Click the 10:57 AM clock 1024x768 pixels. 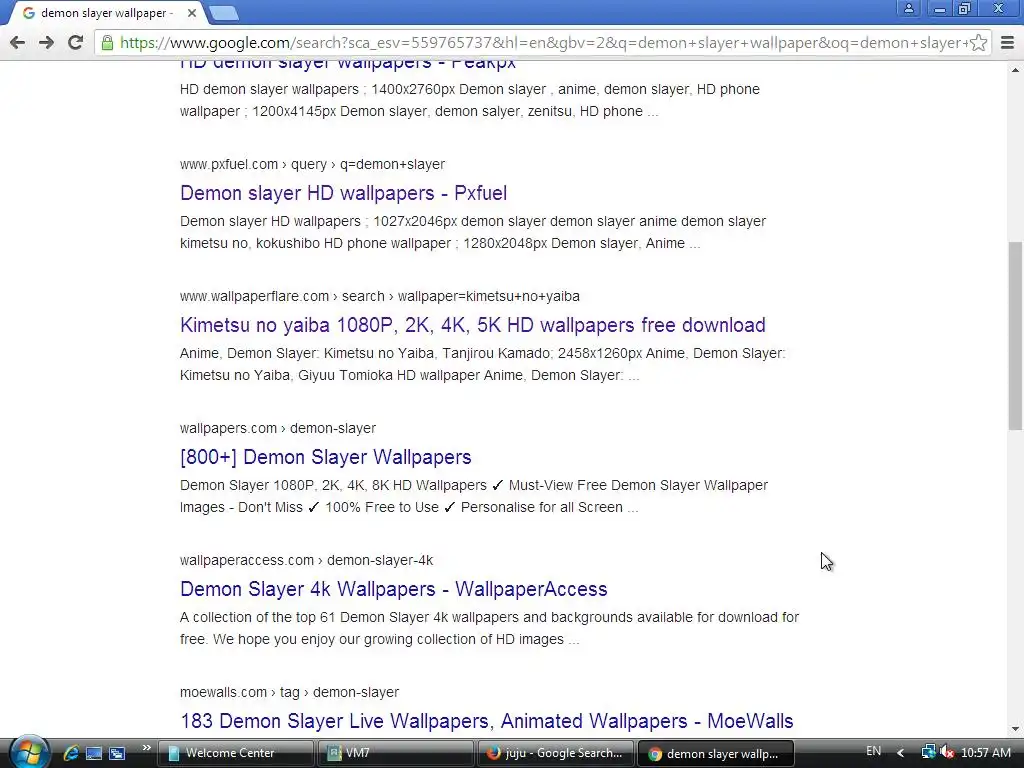[x=986, y=753]
